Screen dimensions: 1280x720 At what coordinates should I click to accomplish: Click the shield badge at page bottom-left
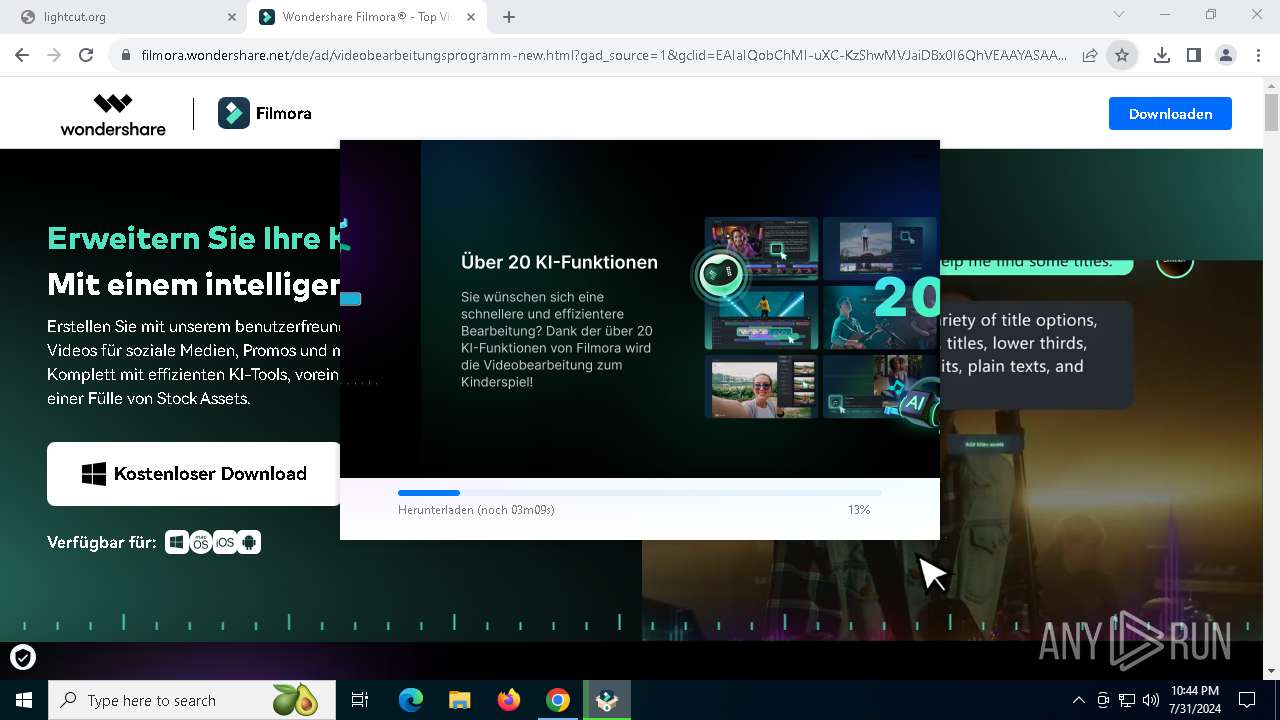pos(23,657)
